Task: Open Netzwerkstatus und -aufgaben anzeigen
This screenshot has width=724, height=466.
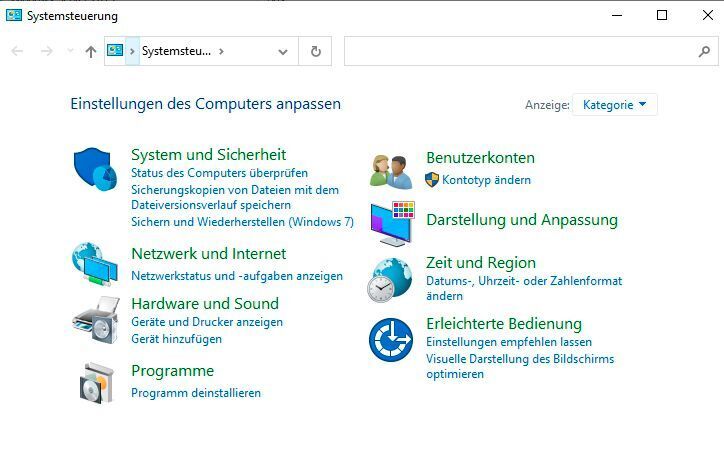Action: click(237, 276)
